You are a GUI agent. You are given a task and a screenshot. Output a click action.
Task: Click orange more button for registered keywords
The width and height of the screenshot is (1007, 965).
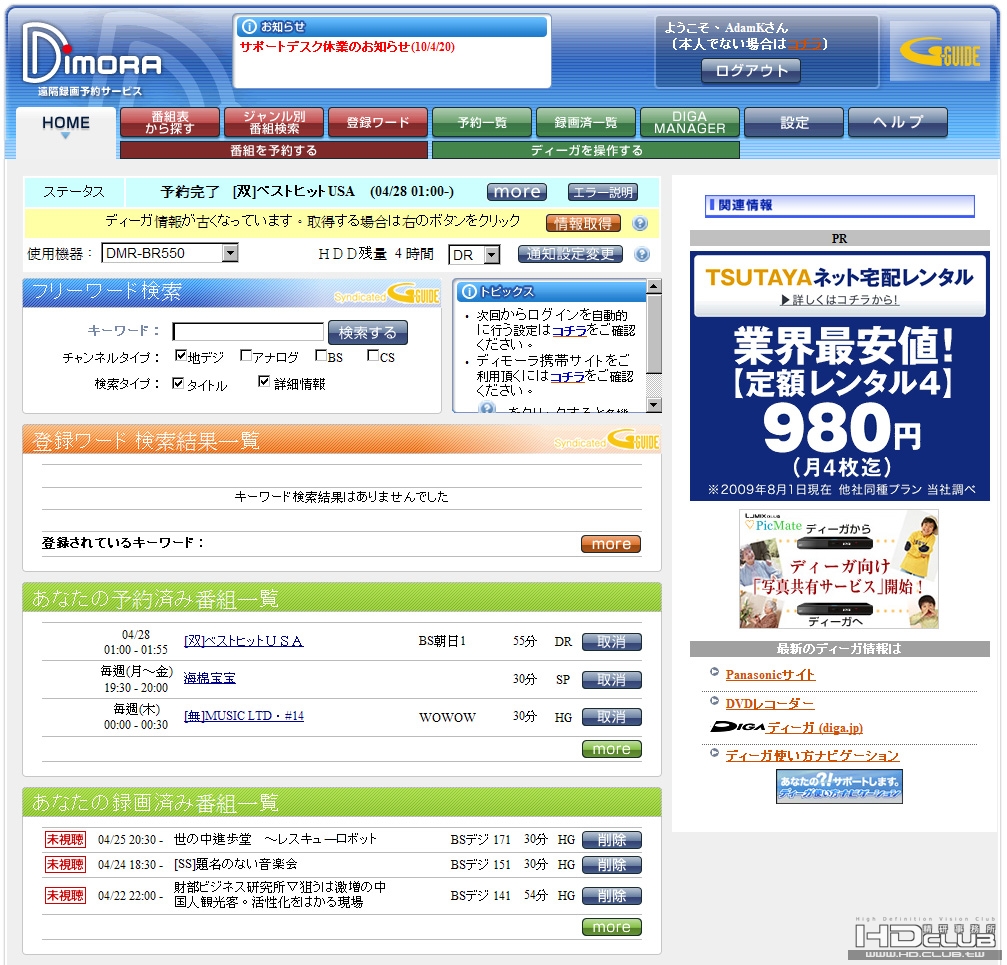click(611, 544)
